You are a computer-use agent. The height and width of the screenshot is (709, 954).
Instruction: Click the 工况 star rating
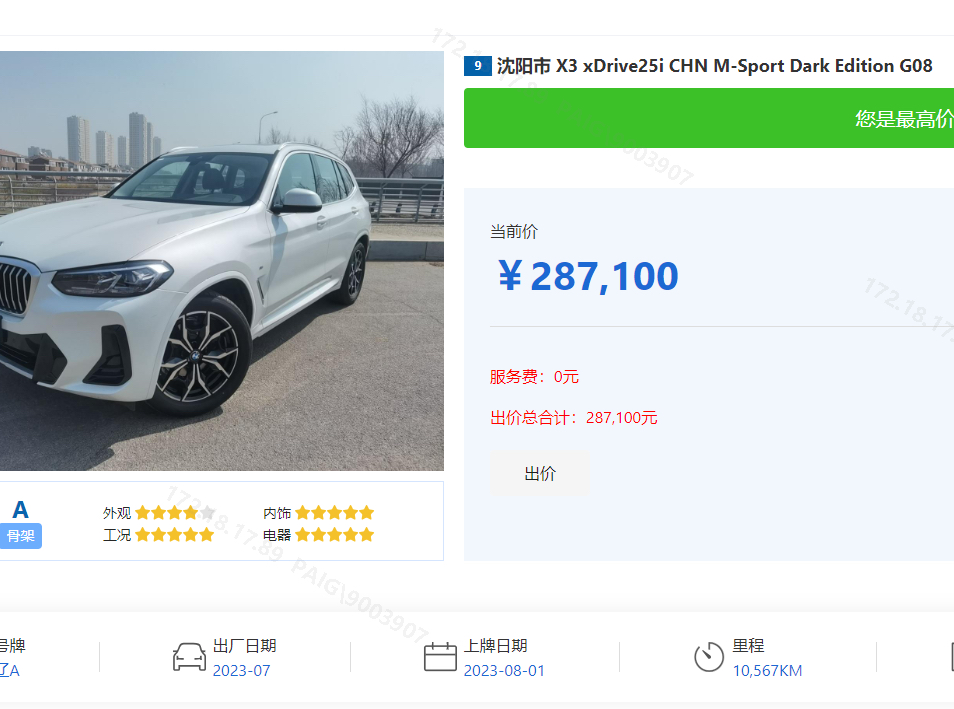point(175,535)
